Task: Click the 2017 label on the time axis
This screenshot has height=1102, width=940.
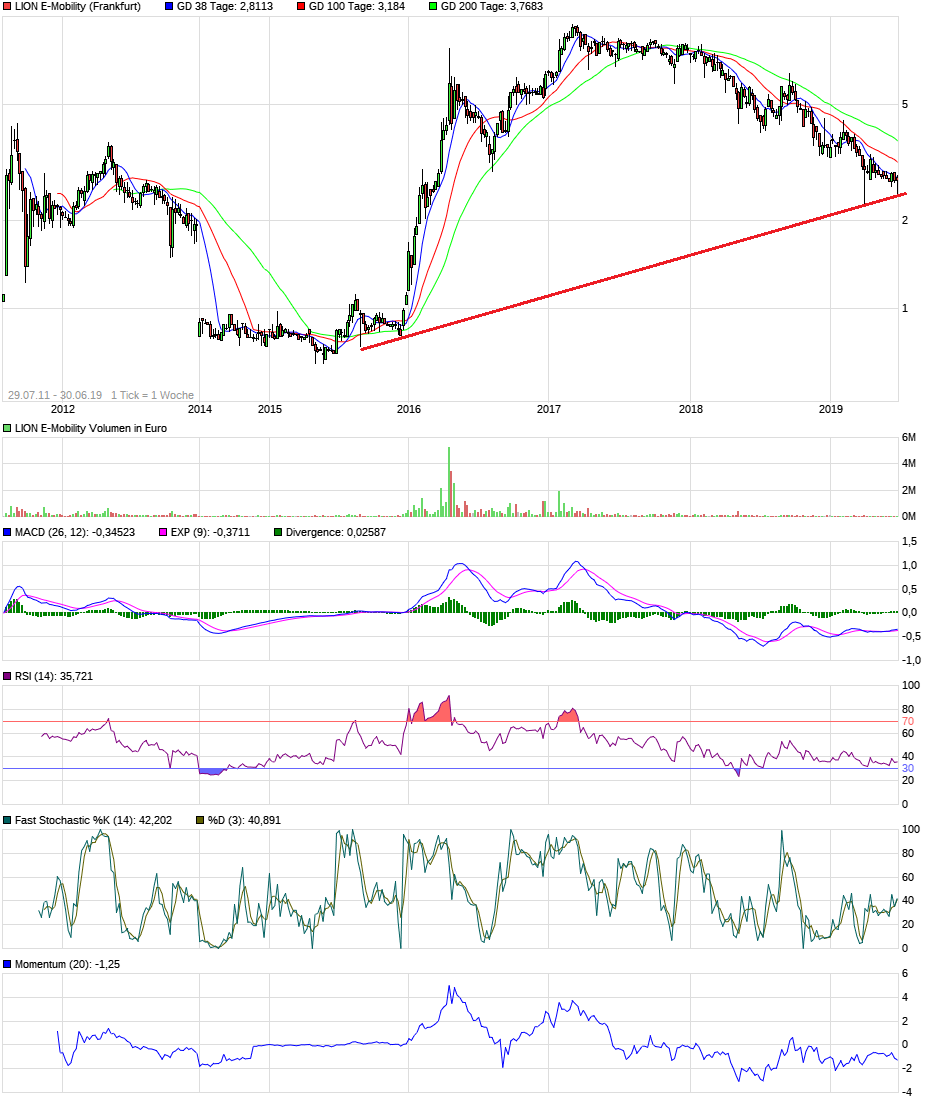Action: [x=549, y=409]
